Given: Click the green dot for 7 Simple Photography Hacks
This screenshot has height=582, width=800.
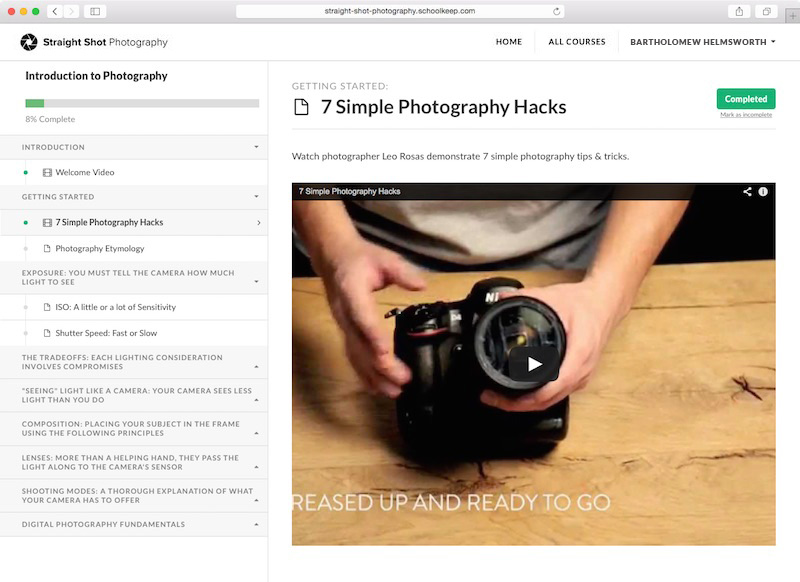Looking at the screenshot, I should pyautogui.click(x=26, y=222).
